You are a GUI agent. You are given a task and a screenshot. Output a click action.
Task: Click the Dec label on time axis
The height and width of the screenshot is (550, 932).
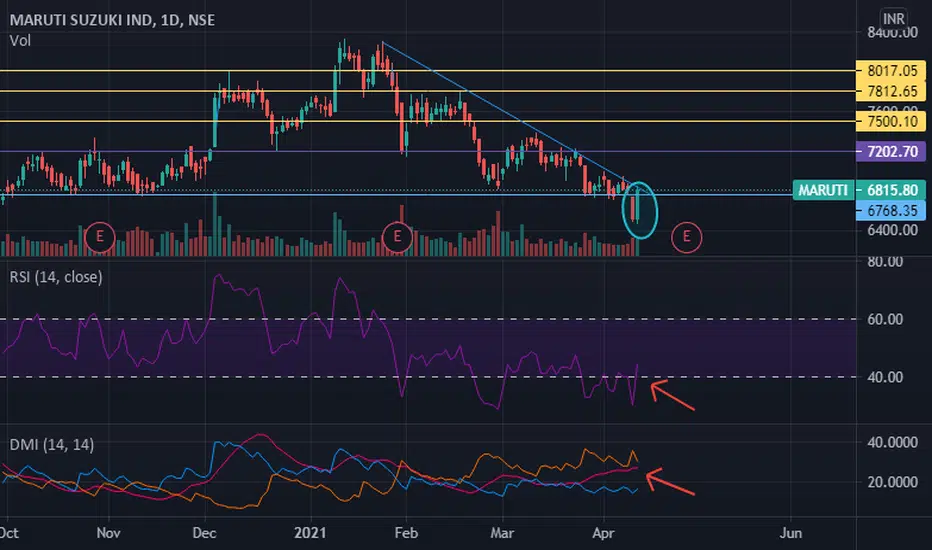pos(204,533)
